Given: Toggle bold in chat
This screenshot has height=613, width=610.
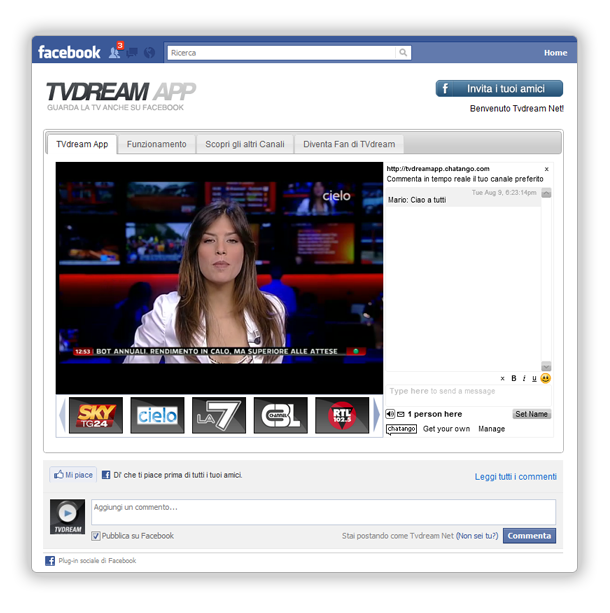Looking at the screenshot, I should tap(514, 378).
